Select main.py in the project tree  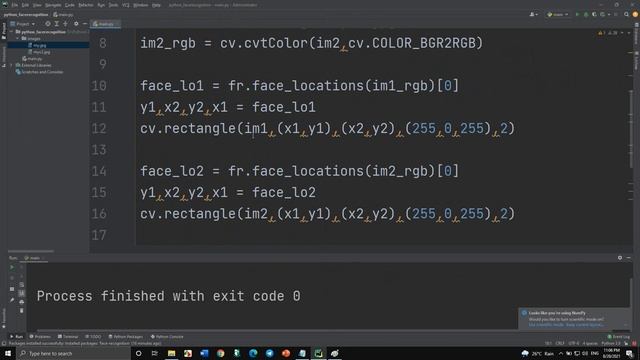tap(34, 58)
